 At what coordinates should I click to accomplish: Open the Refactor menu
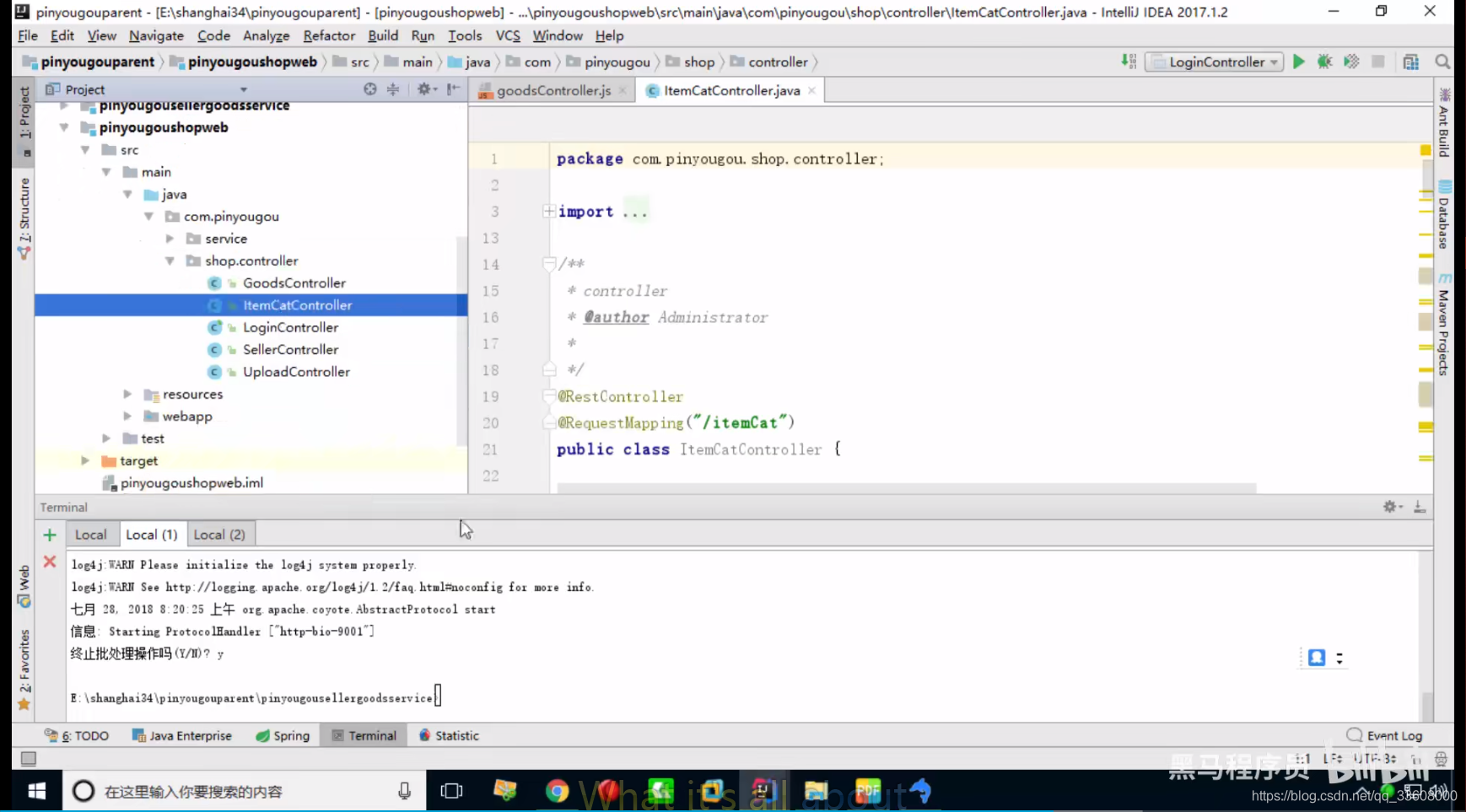[329, 35]
